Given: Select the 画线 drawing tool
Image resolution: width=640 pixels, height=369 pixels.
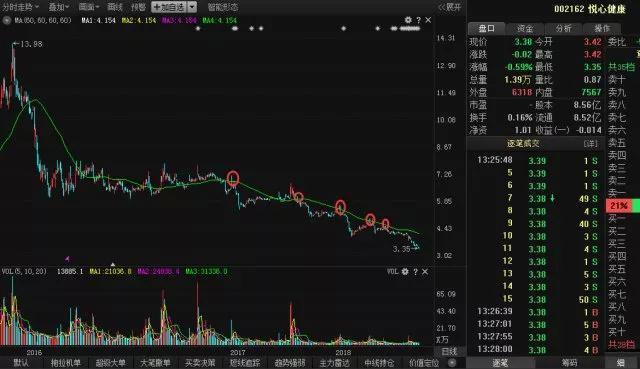Looking at the screenshot, I should 115,7.
